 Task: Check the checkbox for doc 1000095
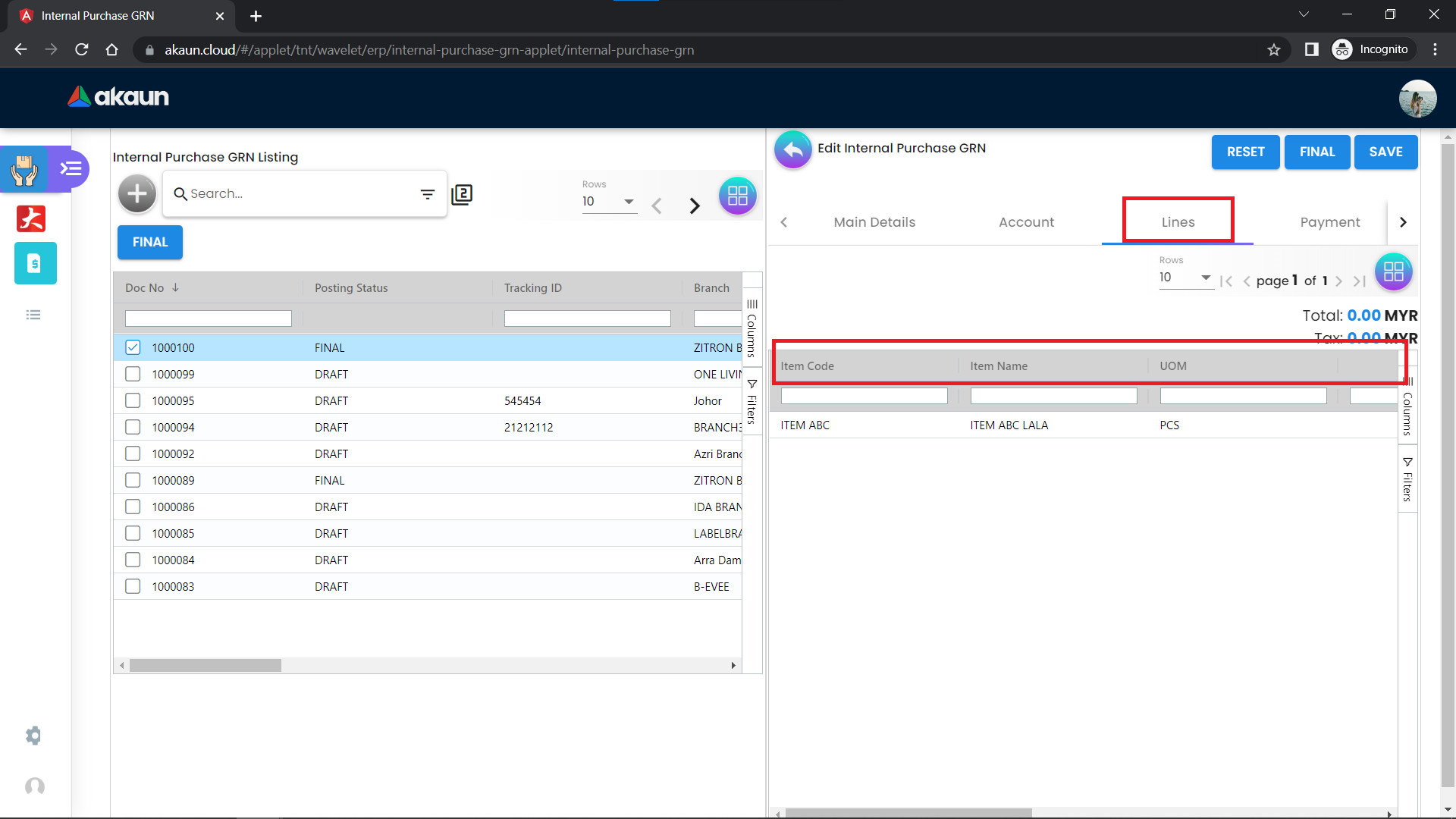pos(133,400)
